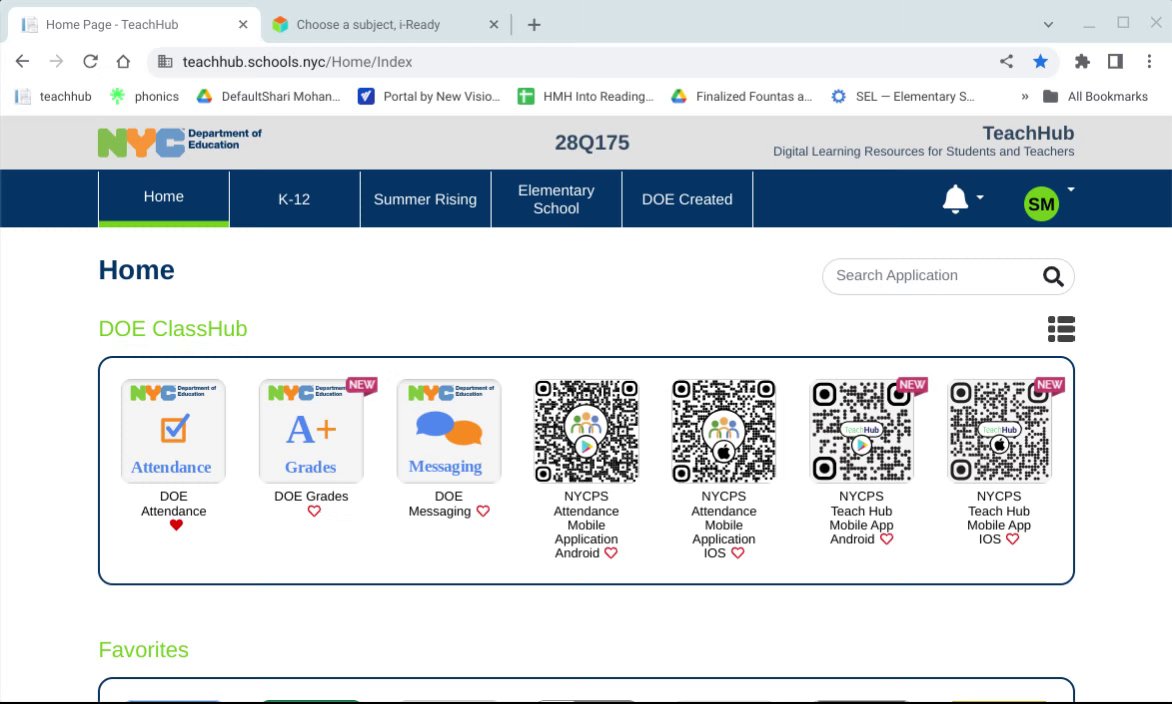The image size is (1172, 704).
Task: Switch to the i-Ready browser tab
Action: click(385, 25)
